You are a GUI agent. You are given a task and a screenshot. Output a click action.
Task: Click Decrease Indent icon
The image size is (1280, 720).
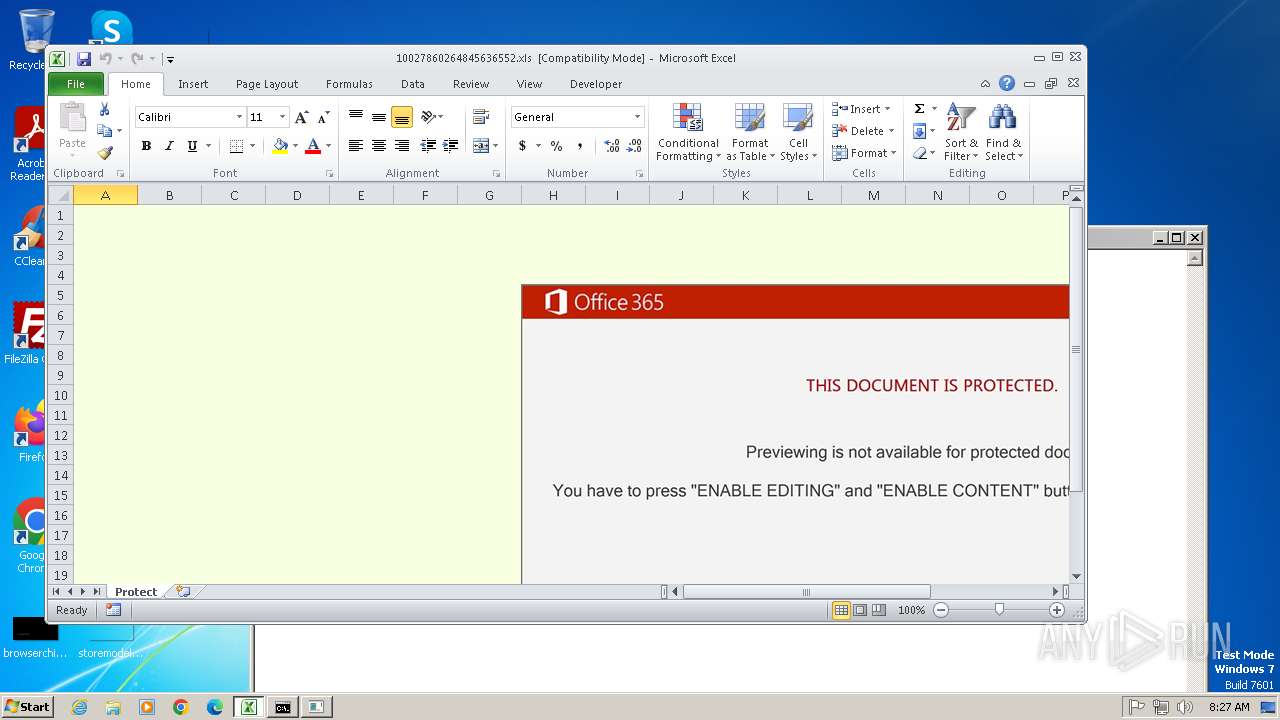click(x=428, y=146)
